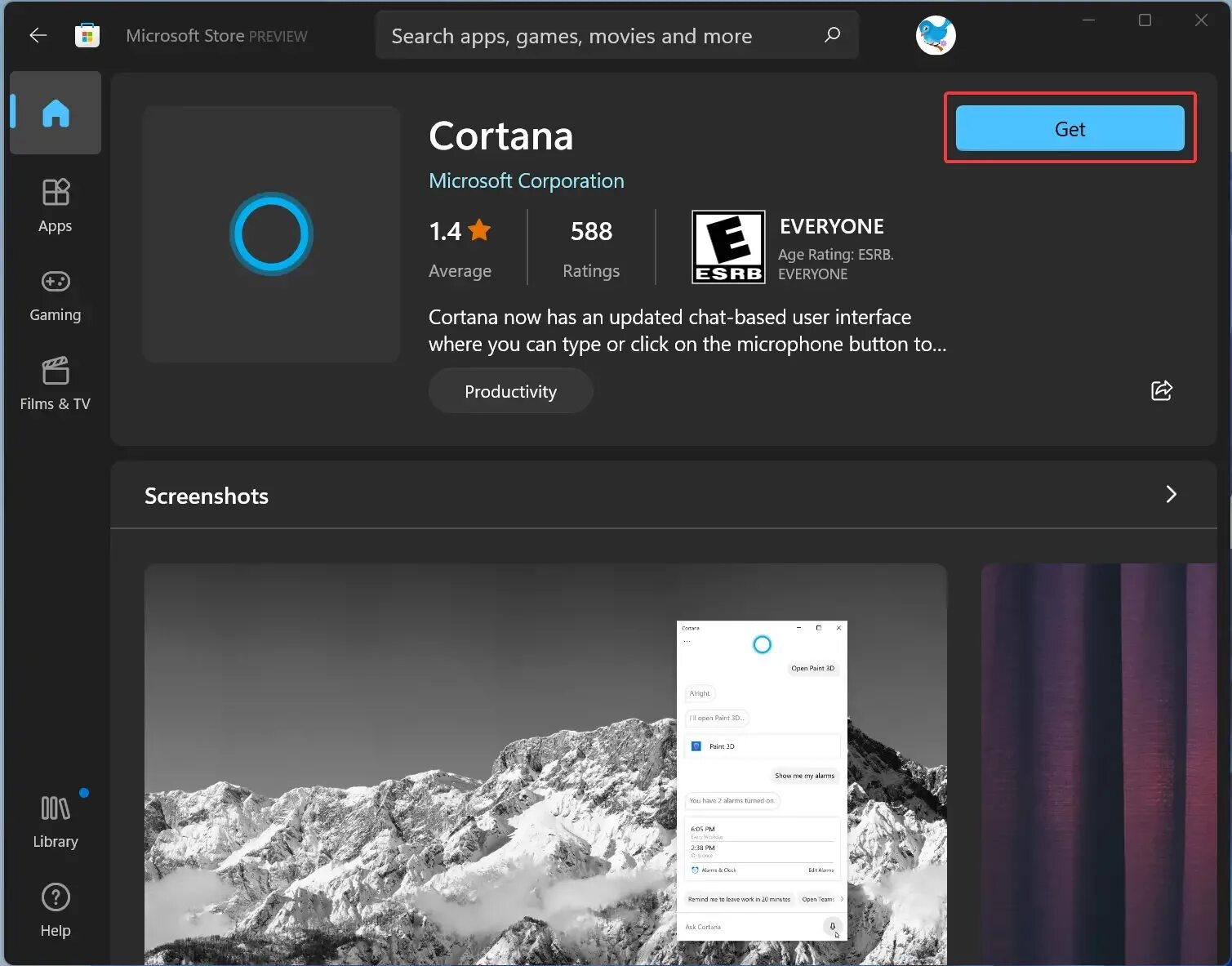Select the Productivity category tag
This screenshot has width=1232, height=966.
(x=510, y=391)
